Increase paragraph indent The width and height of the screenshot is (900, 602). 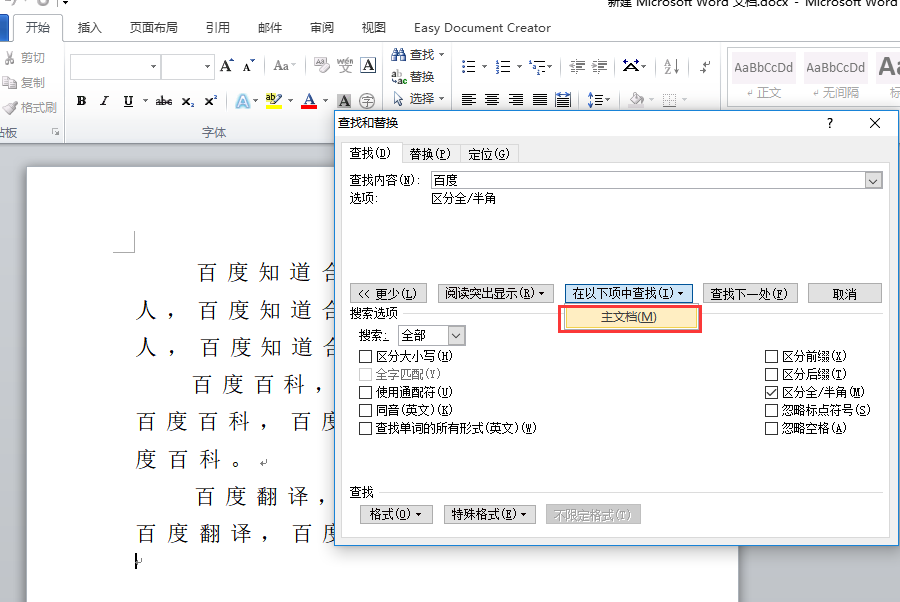point(599,67)
